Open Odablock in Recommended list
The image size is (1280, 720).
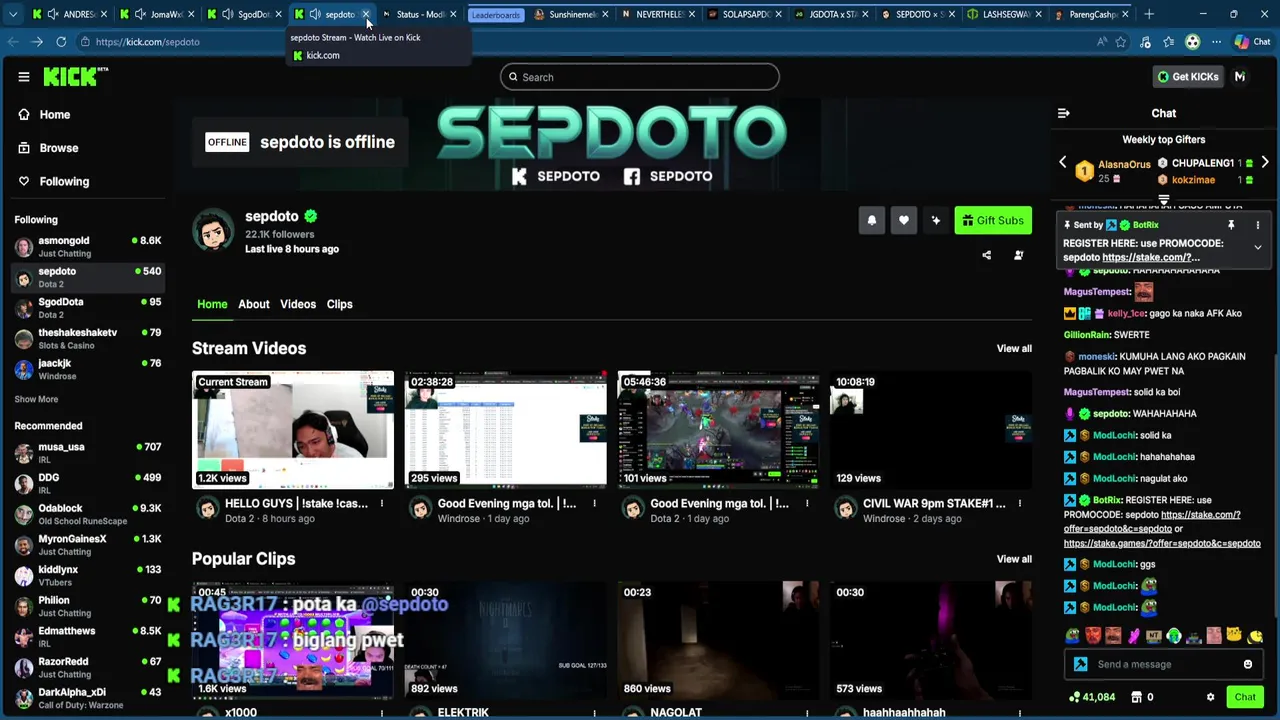coord(87,514)
